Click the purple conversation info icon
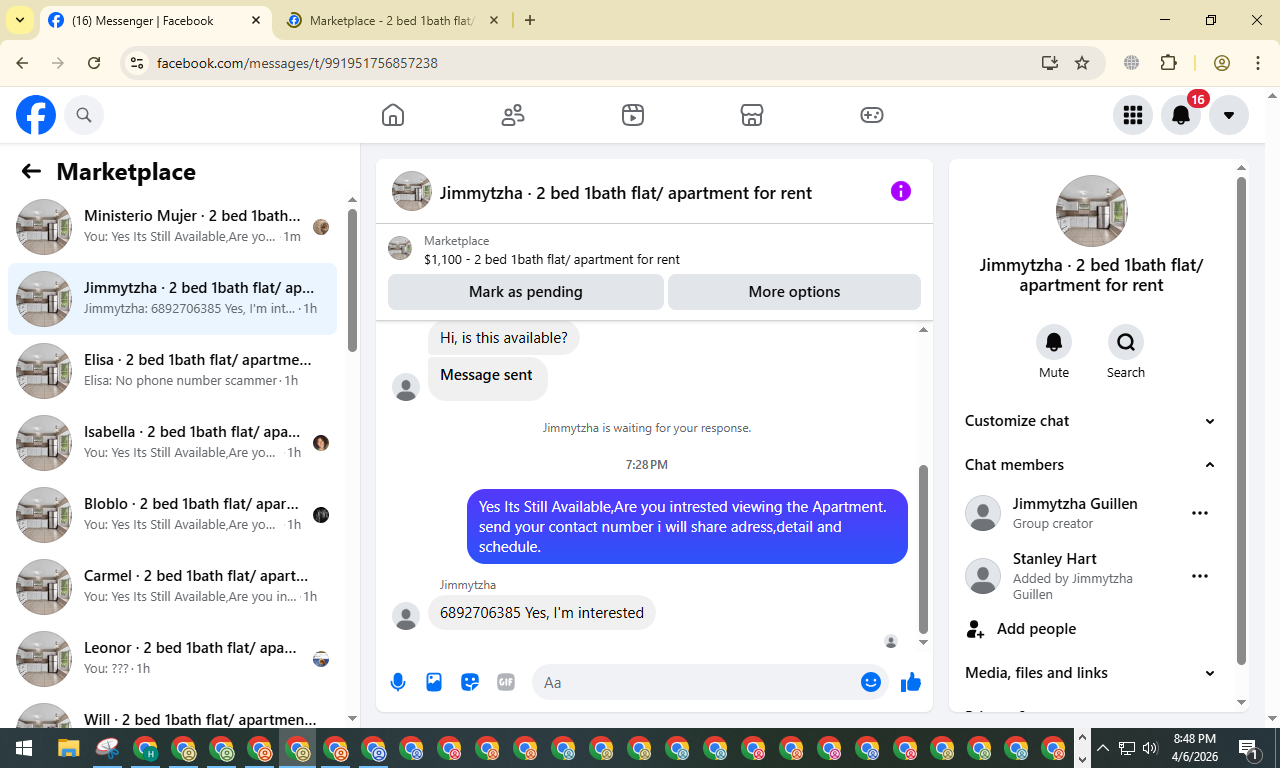Image resolution: width=1280 pixels, height=768 pixels. (x=901, y=191)
